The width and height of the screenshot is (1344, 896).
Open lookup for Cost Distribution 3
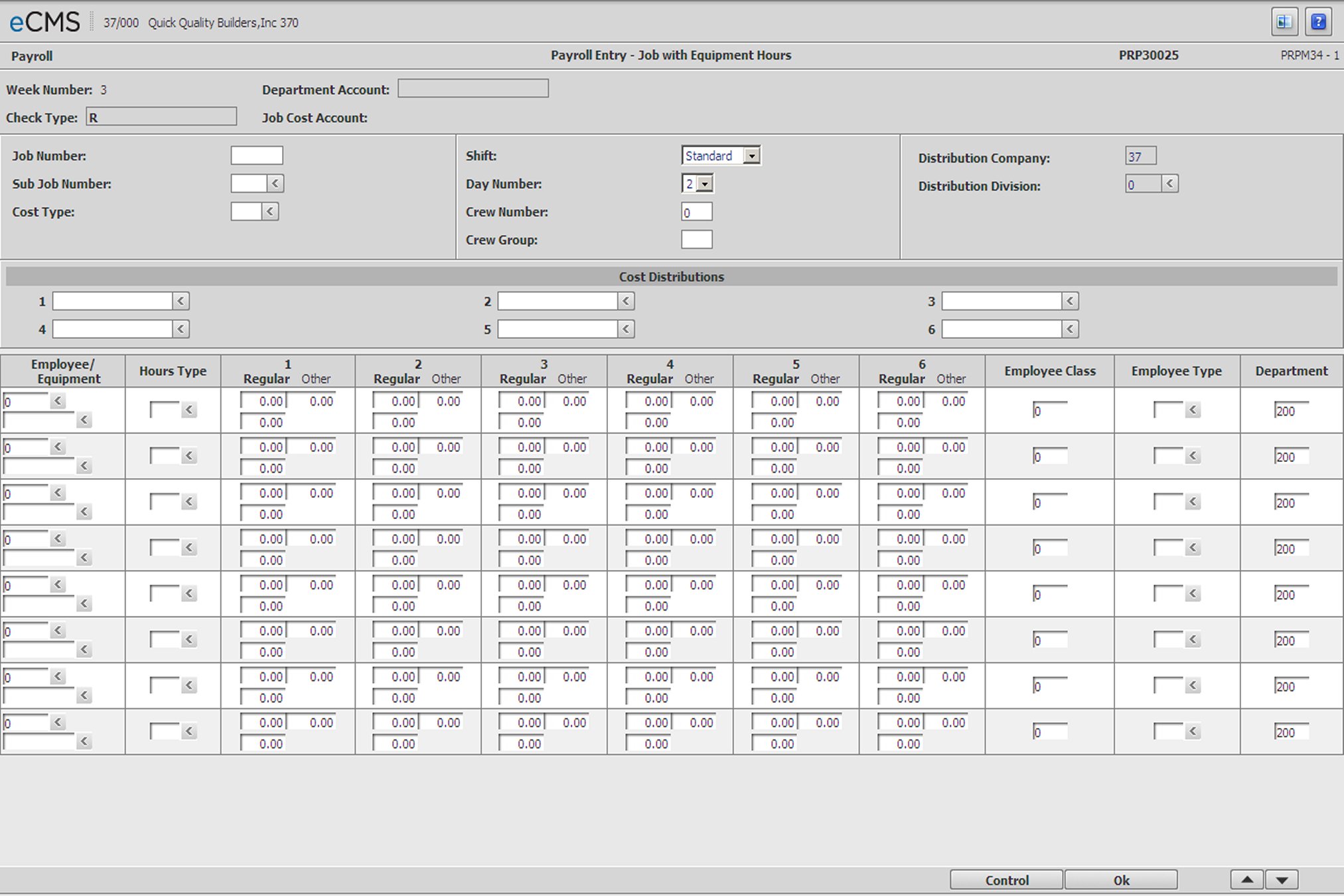point(1070,301)
